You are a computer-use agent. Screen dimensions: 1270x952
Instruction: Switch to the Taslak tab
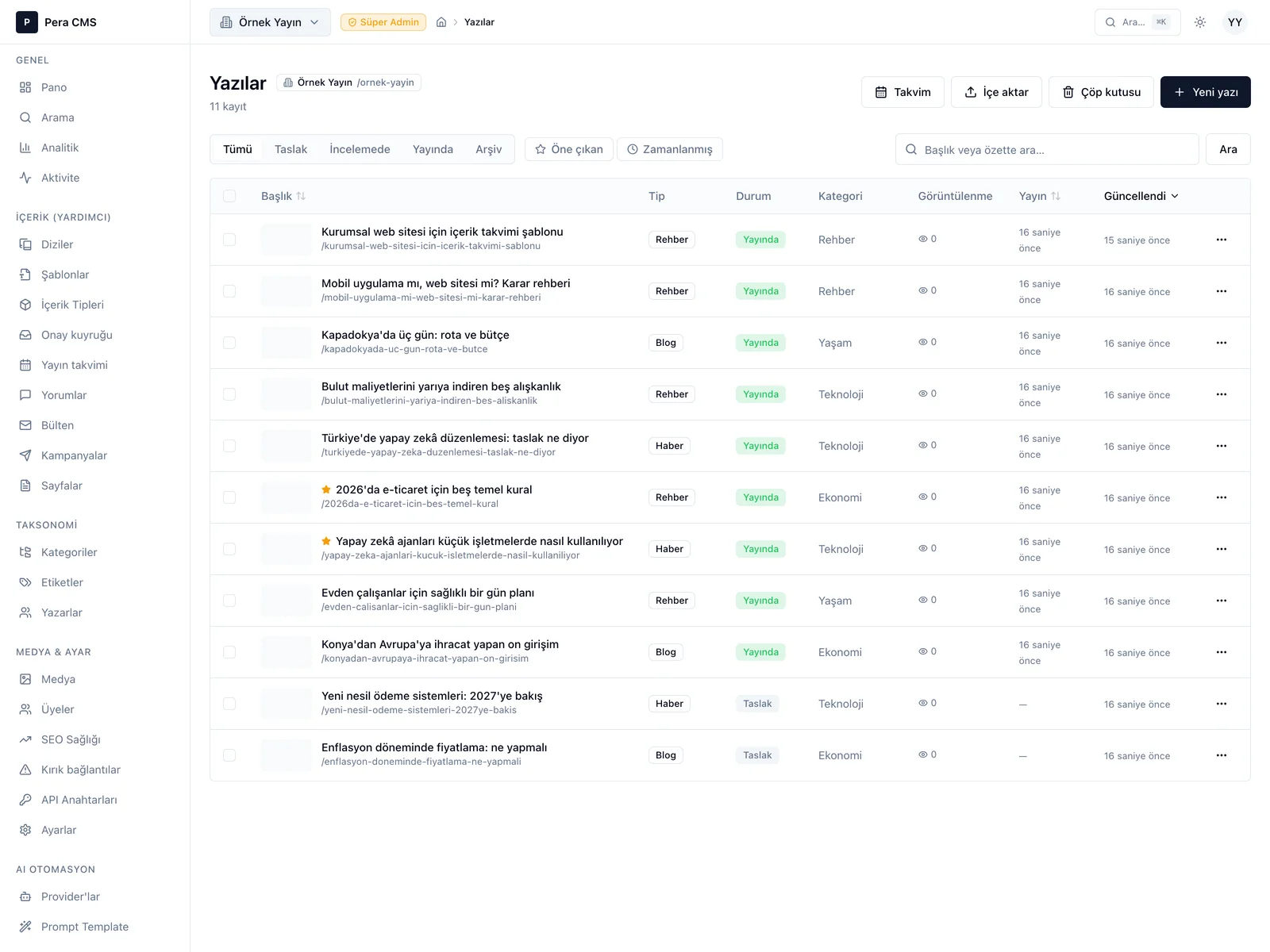coord(291,149)
